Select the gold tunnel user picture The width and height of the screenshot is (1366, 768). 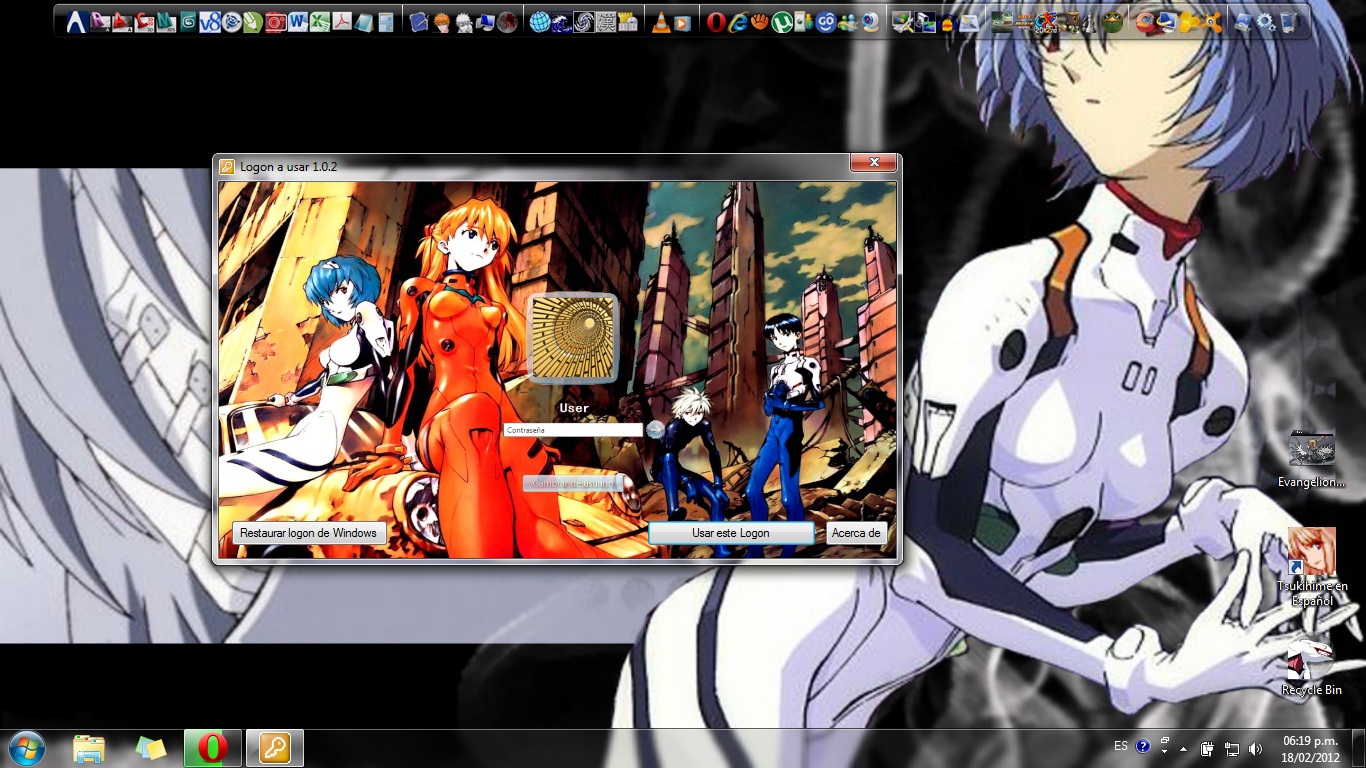coord(572,337)
